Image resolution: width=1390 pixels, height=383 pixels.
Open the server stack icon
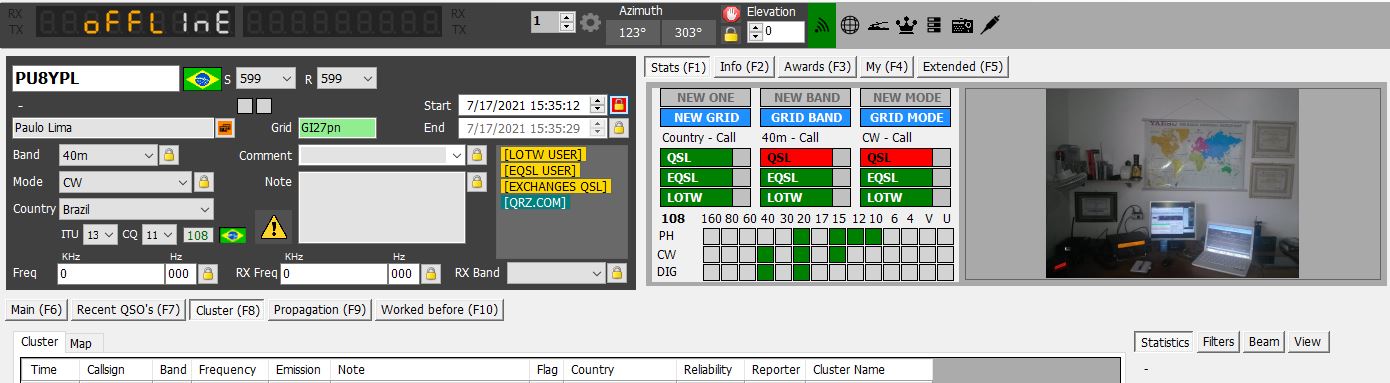pos(934,26)
